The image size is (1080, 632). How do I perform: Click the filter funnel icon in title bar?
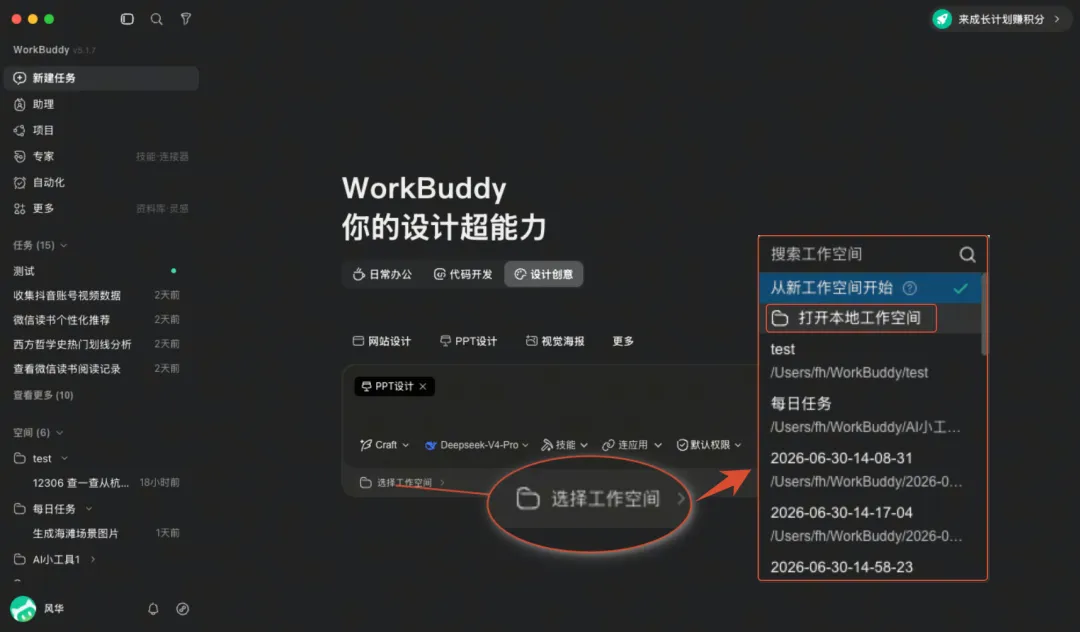pyautogui.click(x=186, y=19)
